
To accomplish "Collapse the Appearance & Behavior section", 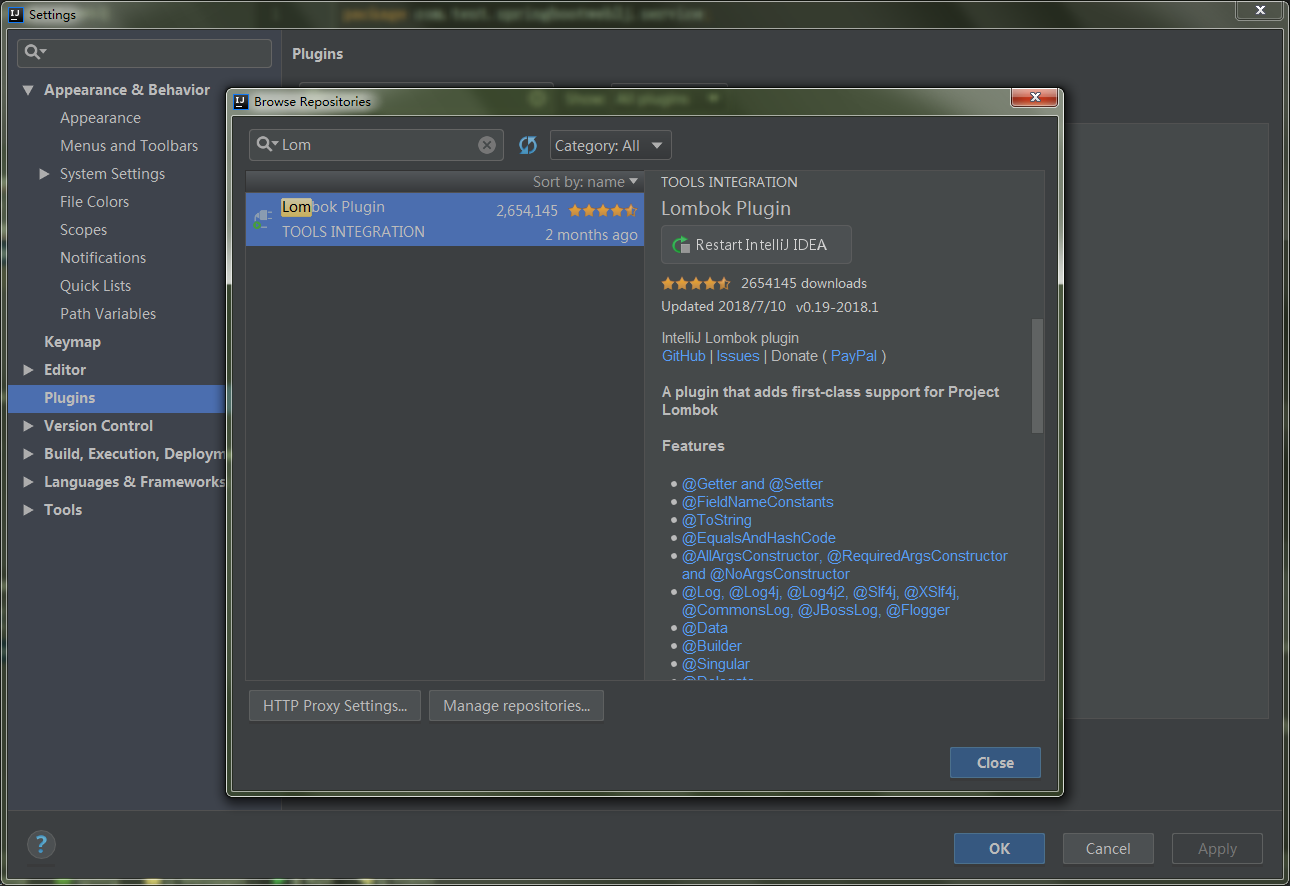I will tap(28, 90).
